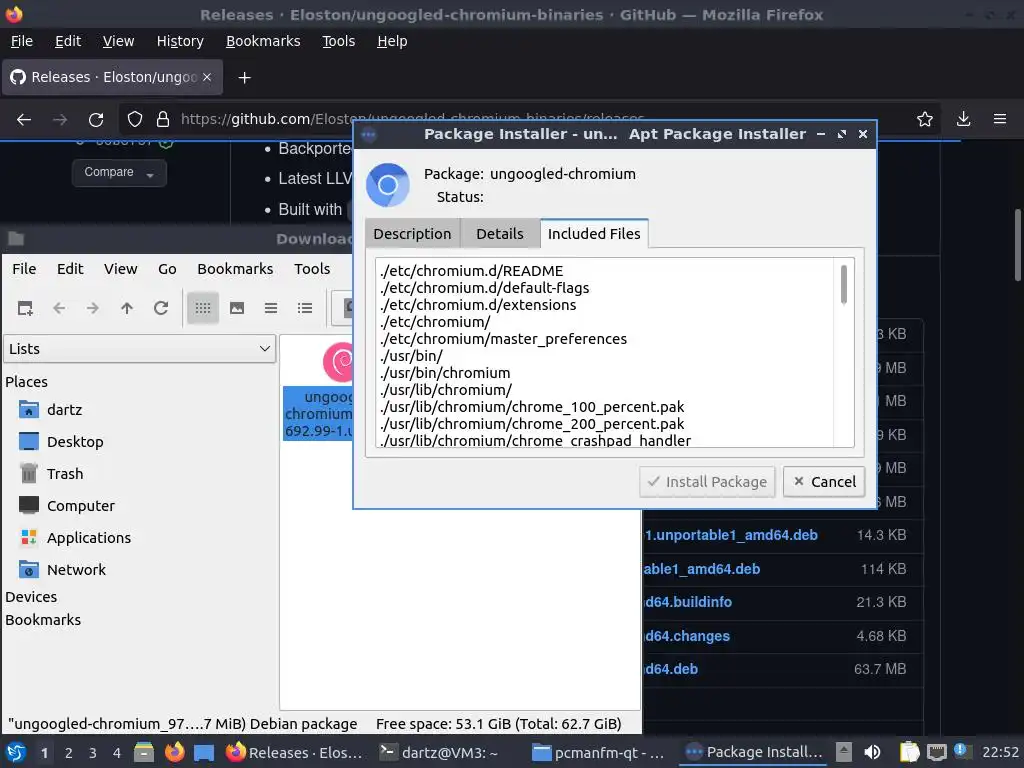Open the Firefox hamburger menu

1000,120
